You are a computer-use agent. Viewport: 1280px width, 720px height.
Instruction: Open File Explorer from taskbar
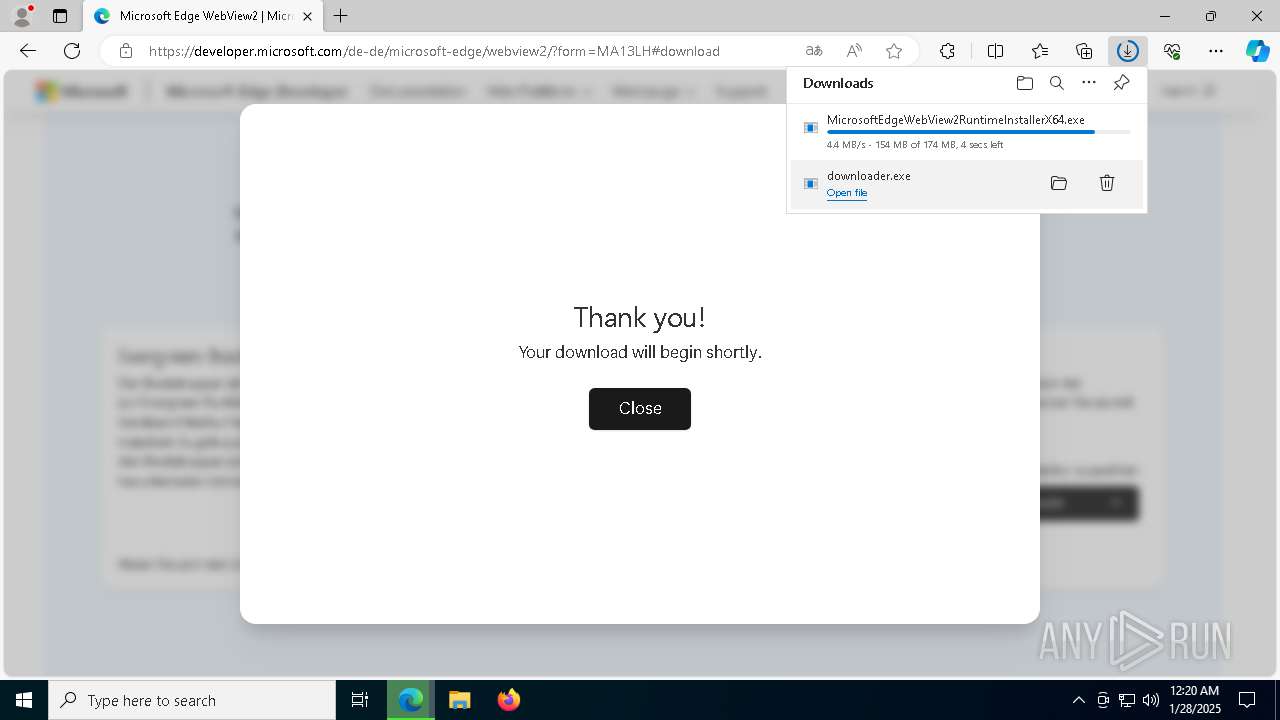click(x=460, y=700)
